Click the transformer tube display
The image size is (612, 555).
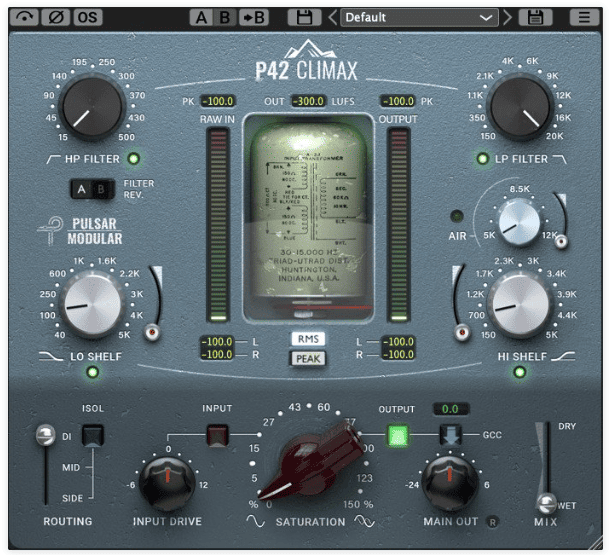[308, 218]
